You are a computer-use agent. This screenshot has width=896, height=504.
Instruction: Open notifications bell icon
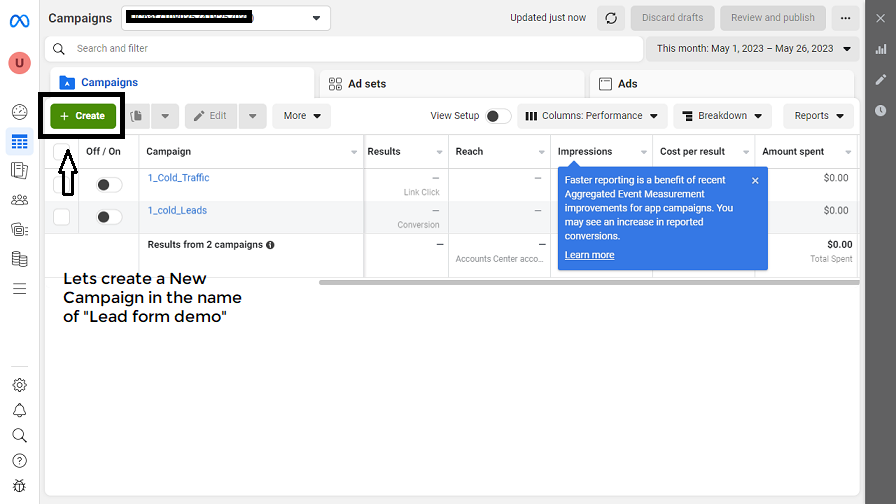click(19, 411)
